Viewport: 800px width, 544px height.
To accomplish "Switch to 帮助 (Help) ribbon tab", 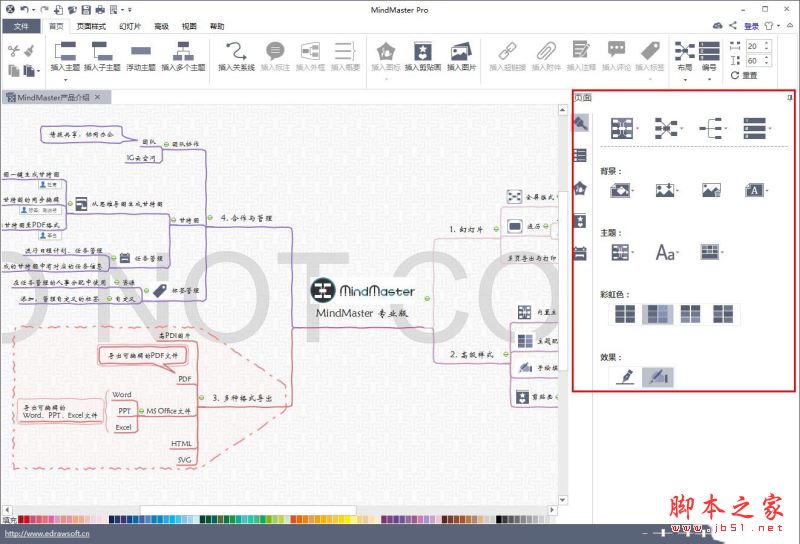I will click(x=217, y=26).
